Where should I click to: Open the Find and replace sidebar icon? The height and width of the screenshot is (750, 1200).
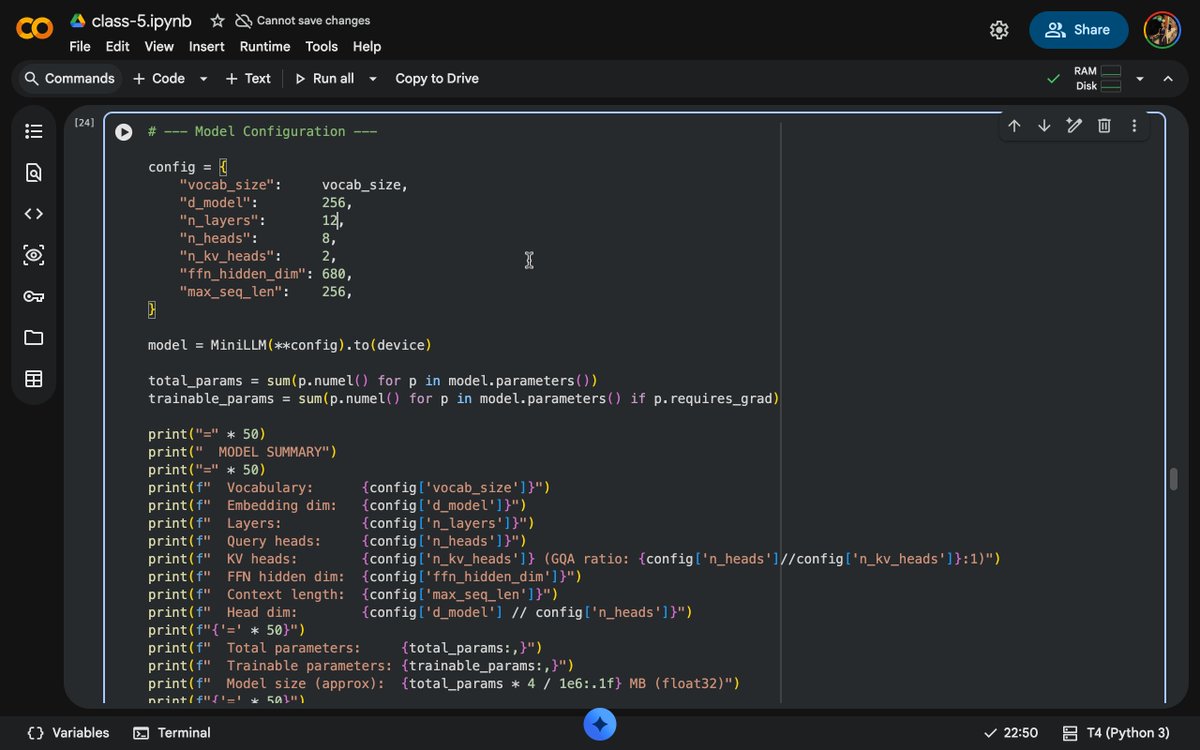(34, 173)
